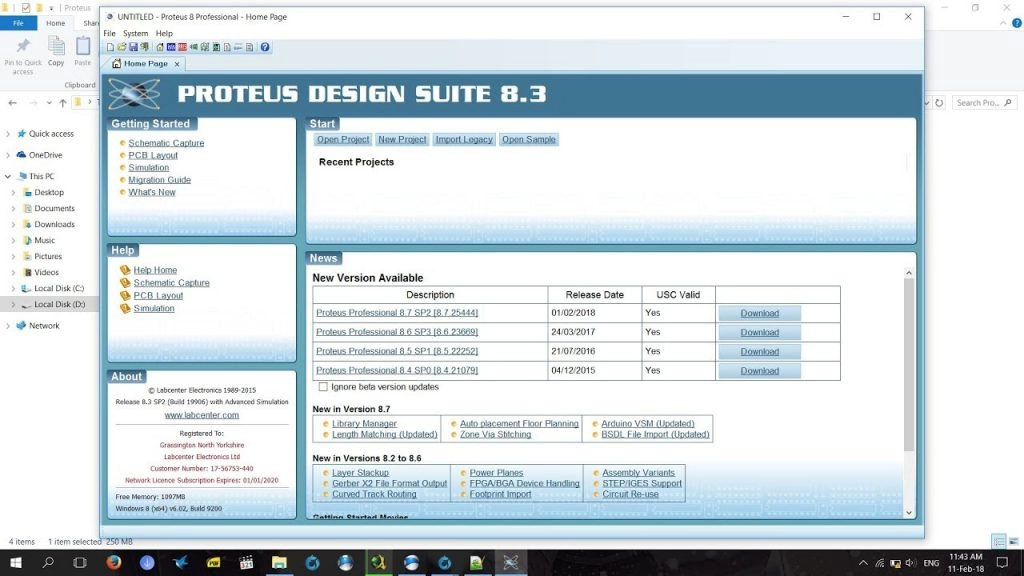Open PCB Layout link in Getting Started

point(153,155)
